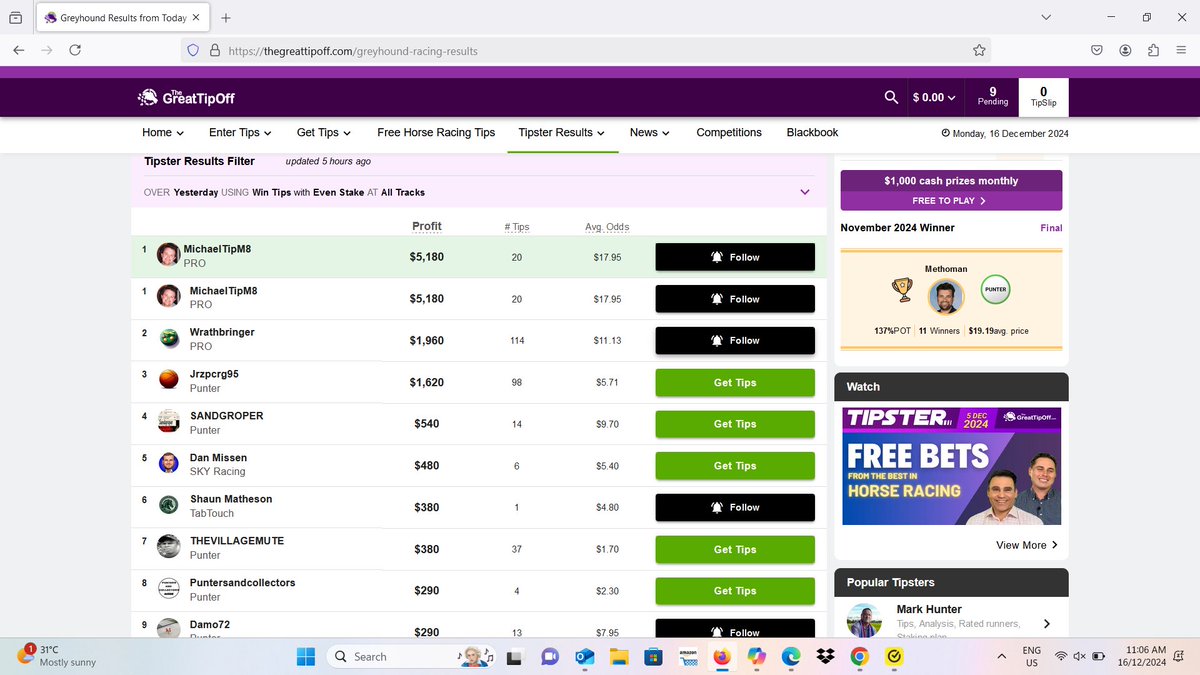The height and width of the screenshot is (675, 1200).
Task: Open the Firefox View icon
Action: (x=15, y=18)
